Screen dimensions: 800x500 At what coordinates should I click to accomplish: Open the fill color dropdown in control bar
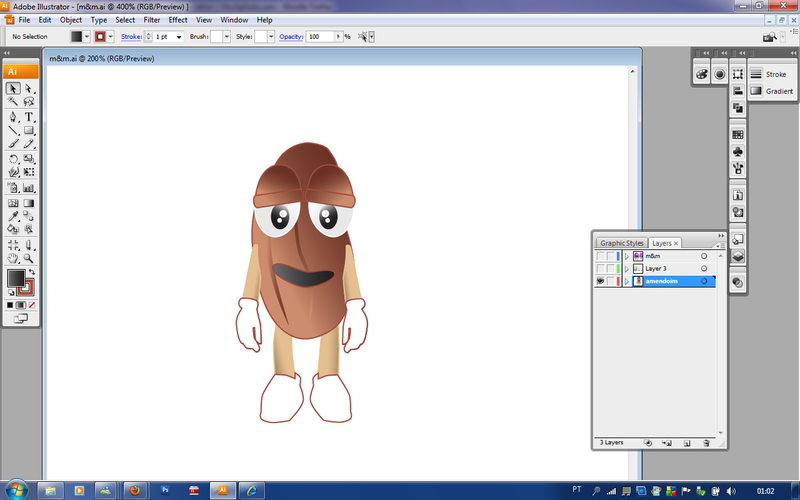click(87, 37)
